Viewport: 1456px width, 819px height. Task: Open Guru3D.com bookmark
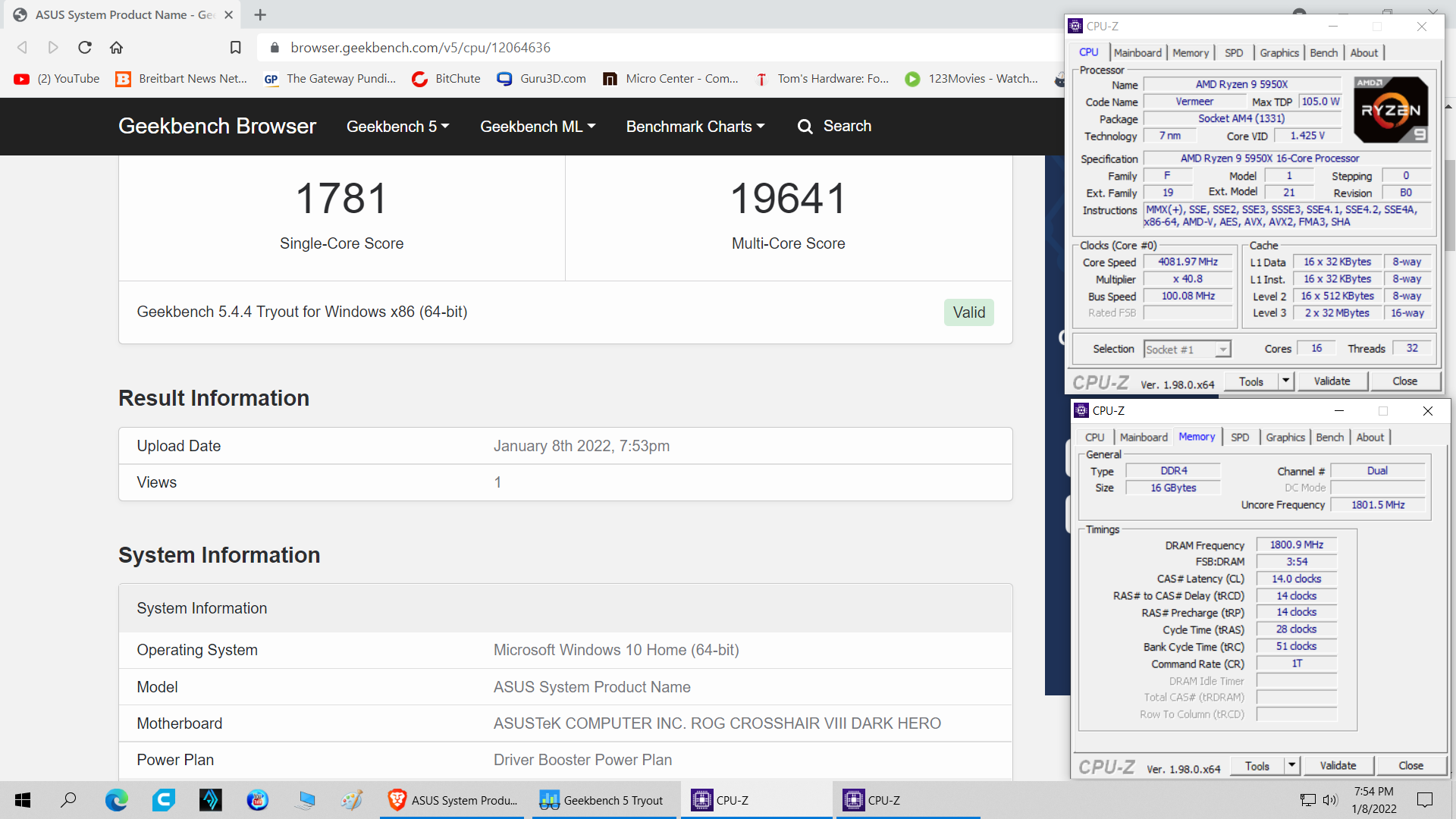(541, 79)
